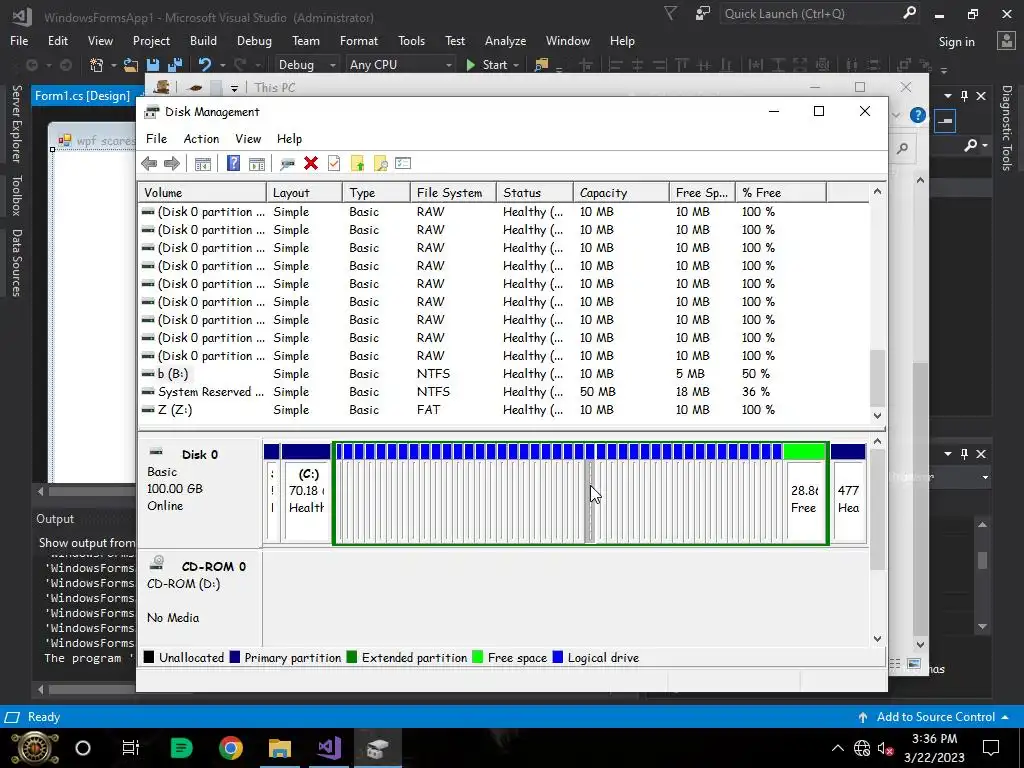
Task: Open Help icon in Disk Management toolbar
Action: coord(233,163)
